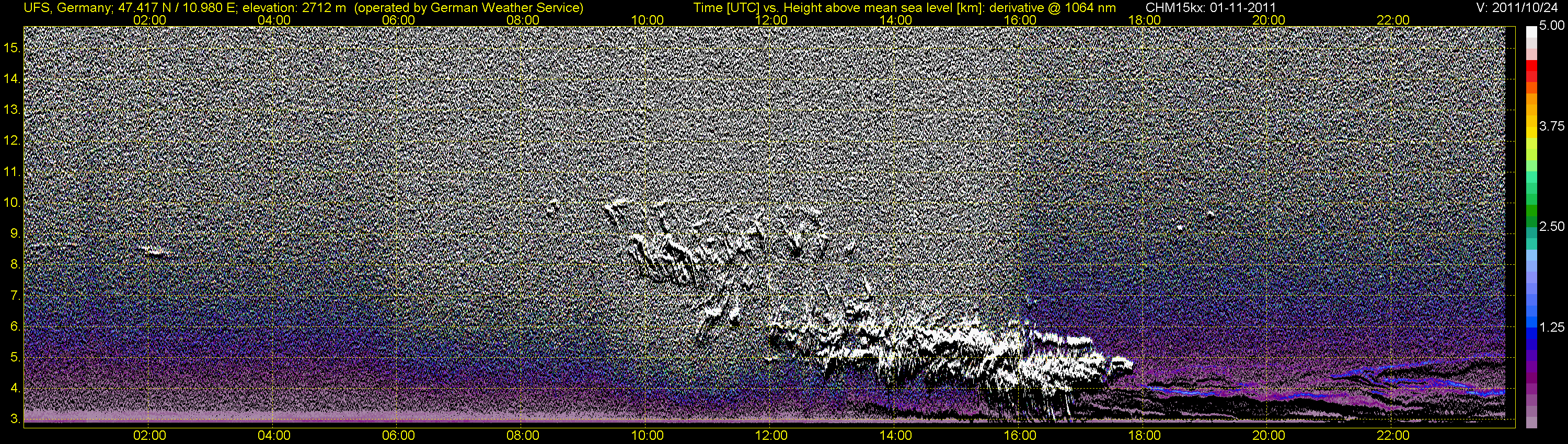Image resolution: width=1568 pixels, height=444 pixels.
Task: Click the "6." height axis label
Action: 15,327
